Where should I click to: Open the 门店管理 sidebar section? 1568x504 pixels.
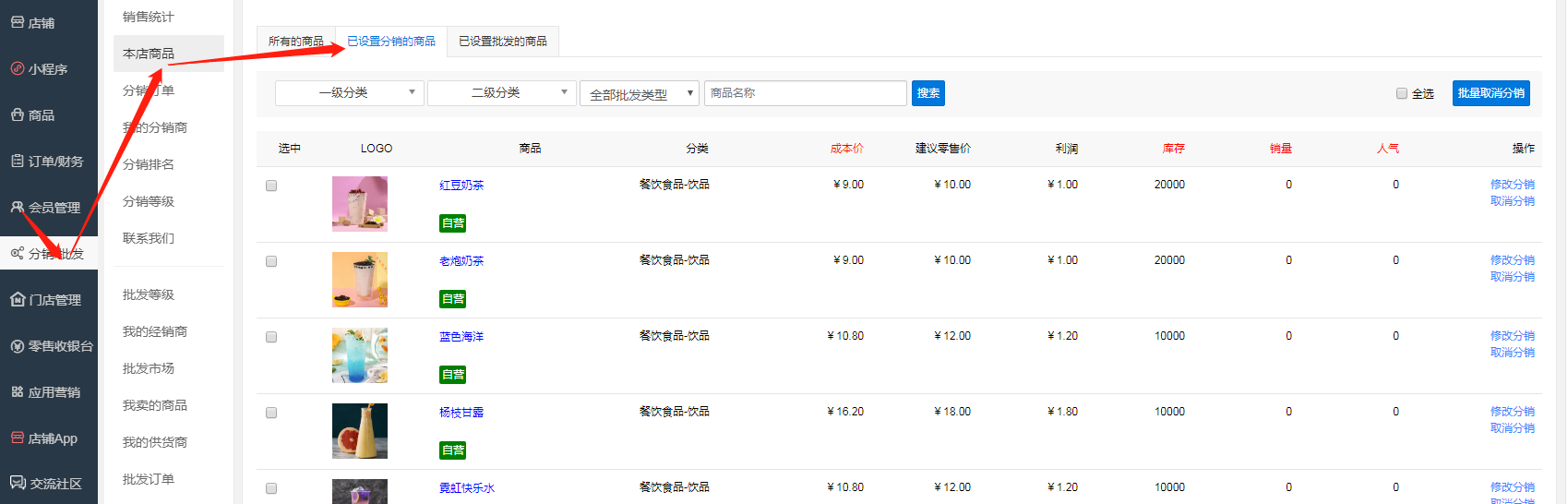click(x=48, y=300)
